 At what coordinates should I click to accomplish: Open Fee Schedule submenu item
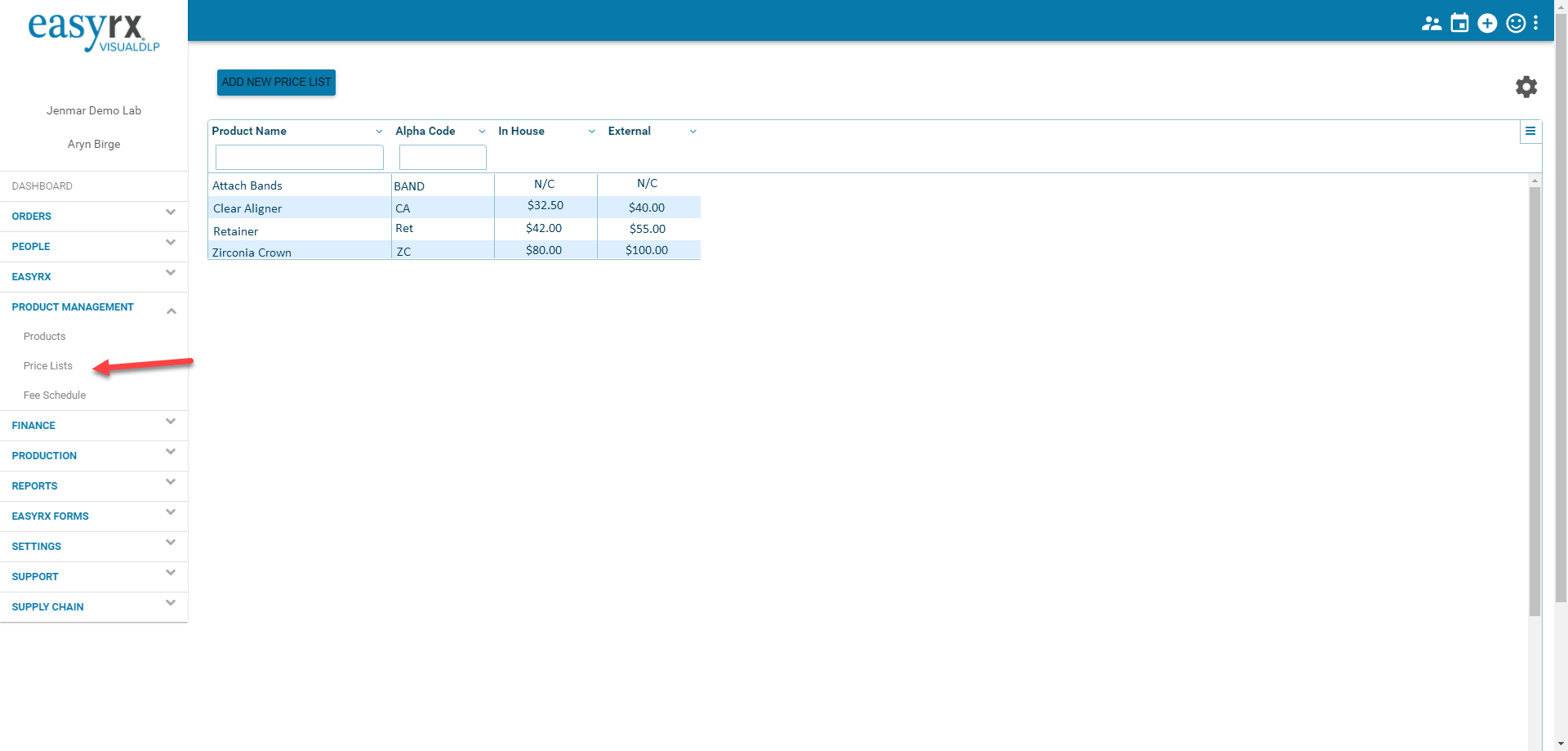(x=55, y=396)
